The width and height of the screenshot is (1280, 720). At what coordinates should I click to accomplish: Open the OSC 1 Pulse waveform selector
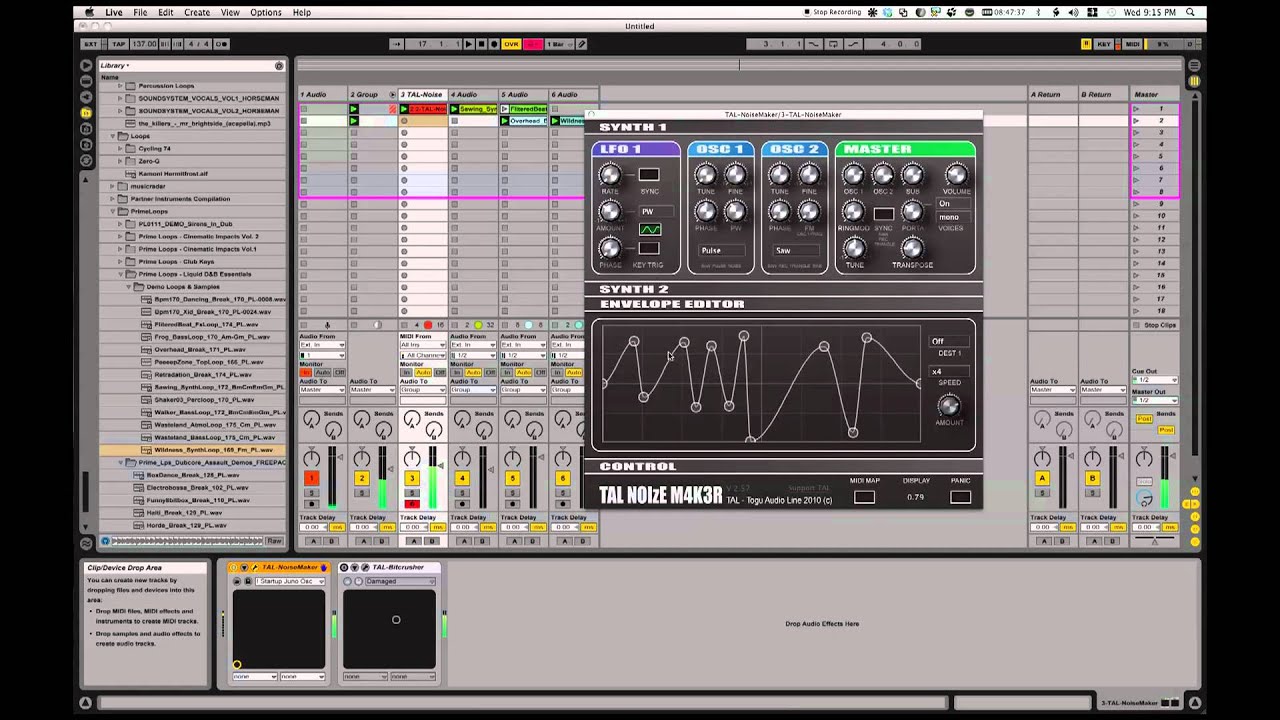coord(720,251)
